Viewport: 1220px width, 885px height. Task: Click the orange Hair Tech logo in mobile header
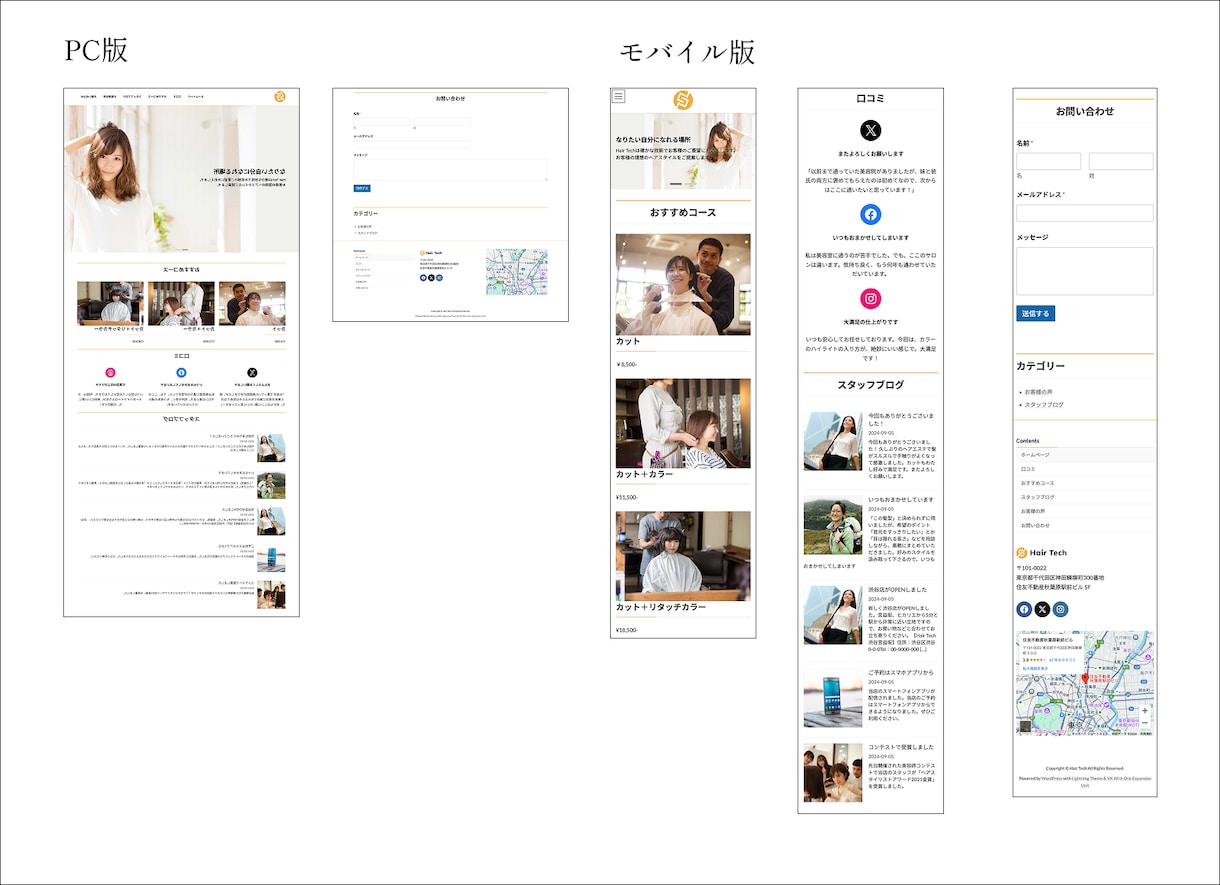click(x=683, y=100)
